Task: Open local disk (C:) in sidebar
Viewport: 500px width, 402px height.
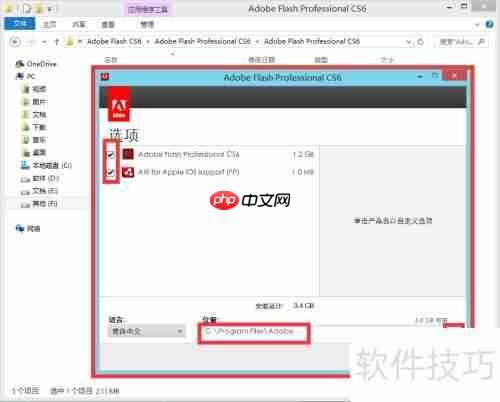Action: [46, 165]
